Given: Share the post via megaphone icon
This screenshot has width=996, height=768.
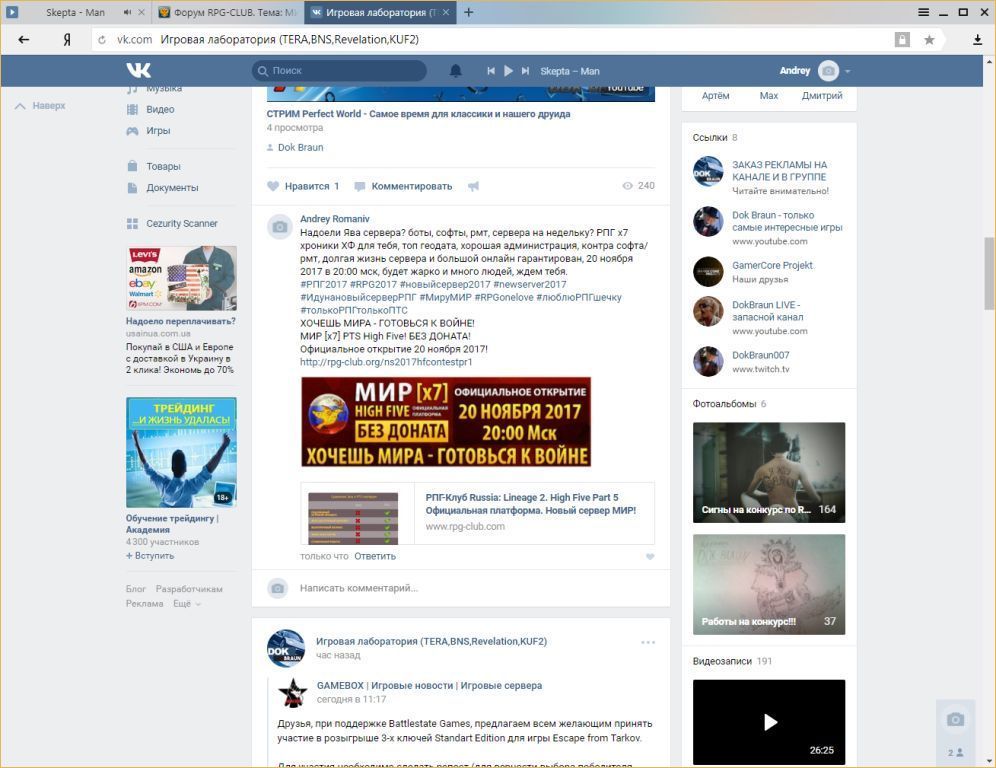Looking at the screenshot, I should pos(473,186).
